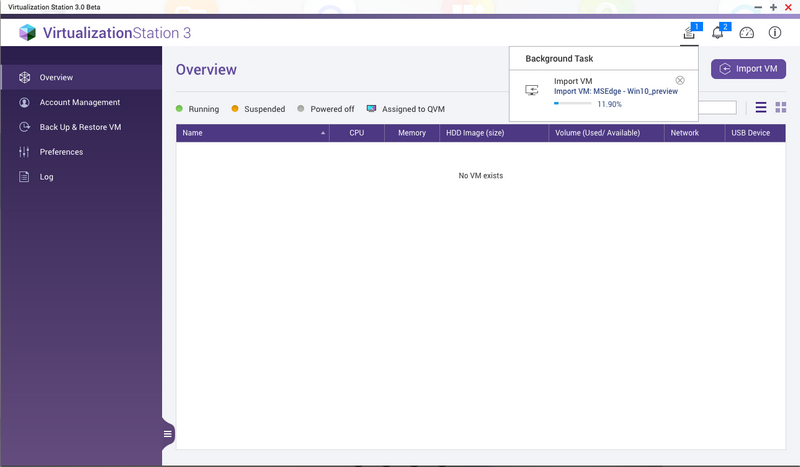Open Back Up & Restore VM

(80, 127)
